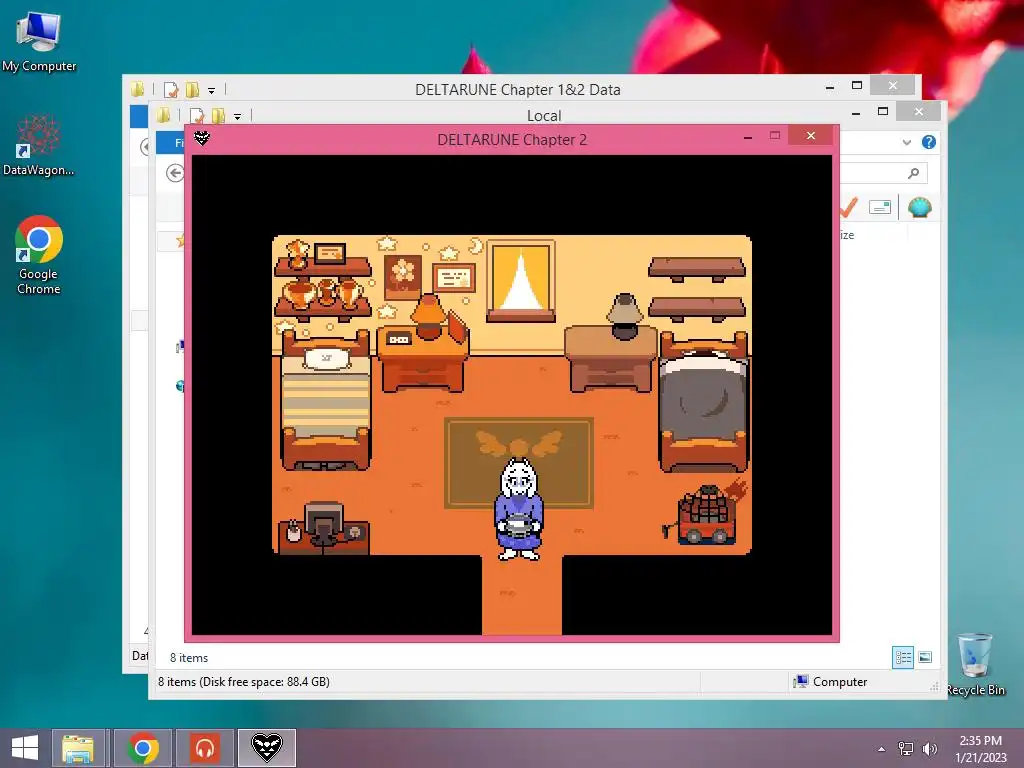Click the '8 items' count in Local window
The width and height of the screenshot is (1024, 768).
tap(189, 658)
